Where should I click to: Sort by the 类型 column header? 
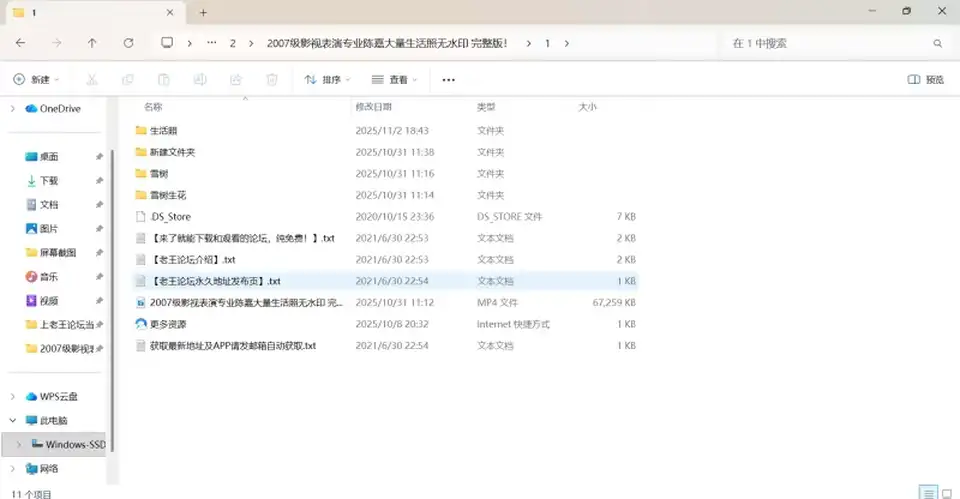tap(486, 107)
